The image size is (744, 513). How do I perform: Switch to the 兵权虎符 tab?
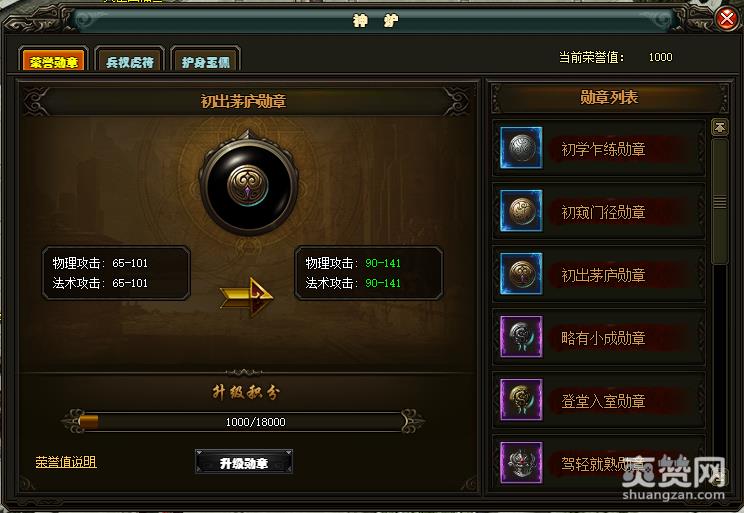[x=130, y=62]
